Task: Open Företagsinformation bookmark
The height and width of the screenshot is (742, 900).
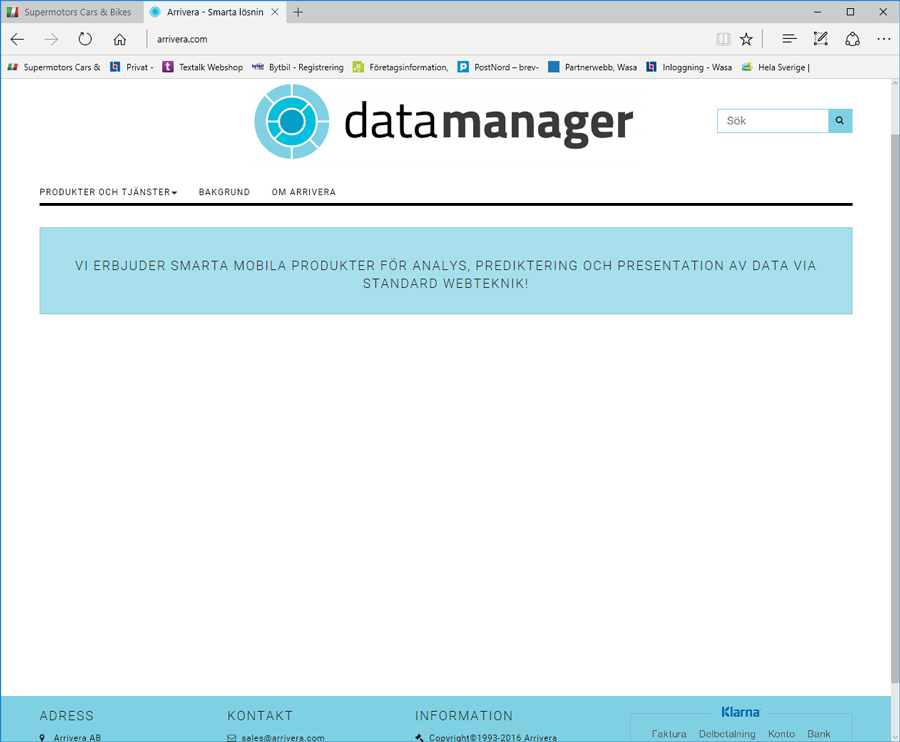Action: pos(400,67)
